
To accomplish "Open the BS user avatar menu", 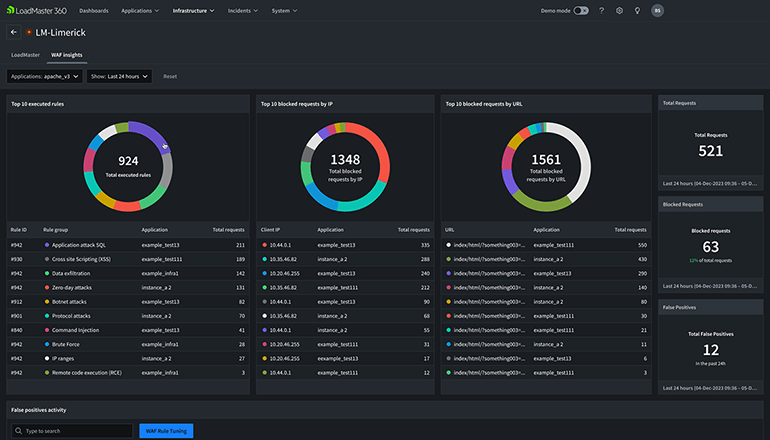I will (657, 10).
